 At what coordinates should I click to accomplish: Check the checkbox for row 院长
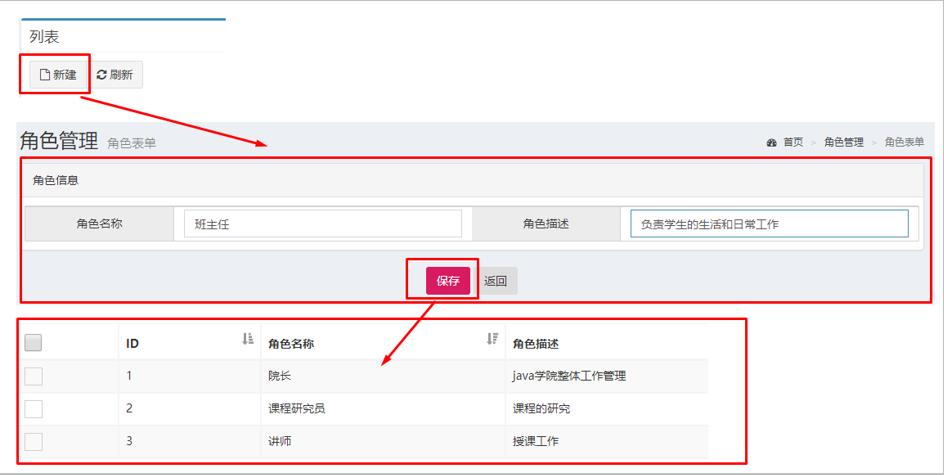(33, 376)
